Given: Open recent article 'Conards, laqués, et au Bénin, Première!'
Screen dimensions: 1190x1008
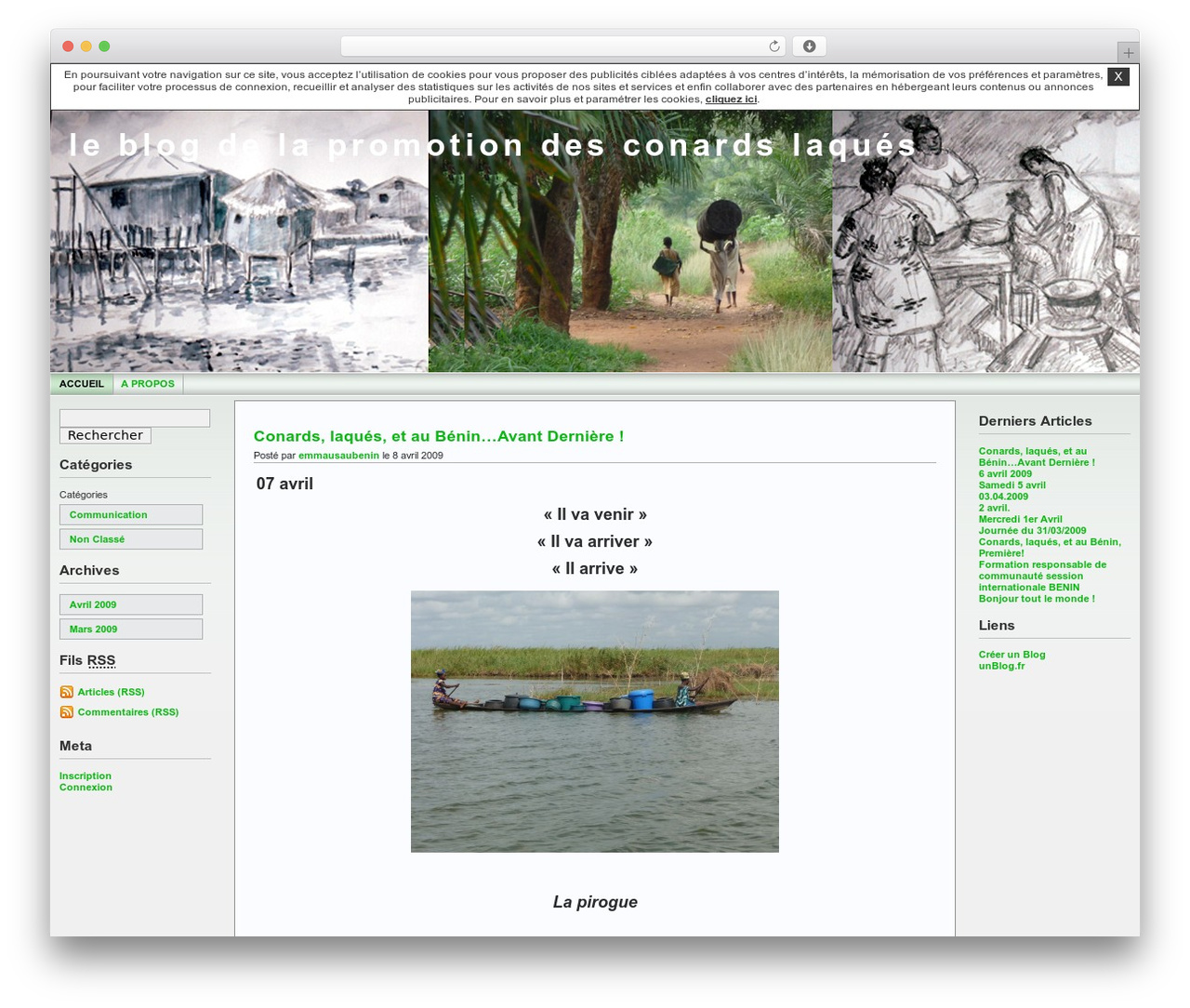Looking at the screenshot, I should click(1050, 548).
